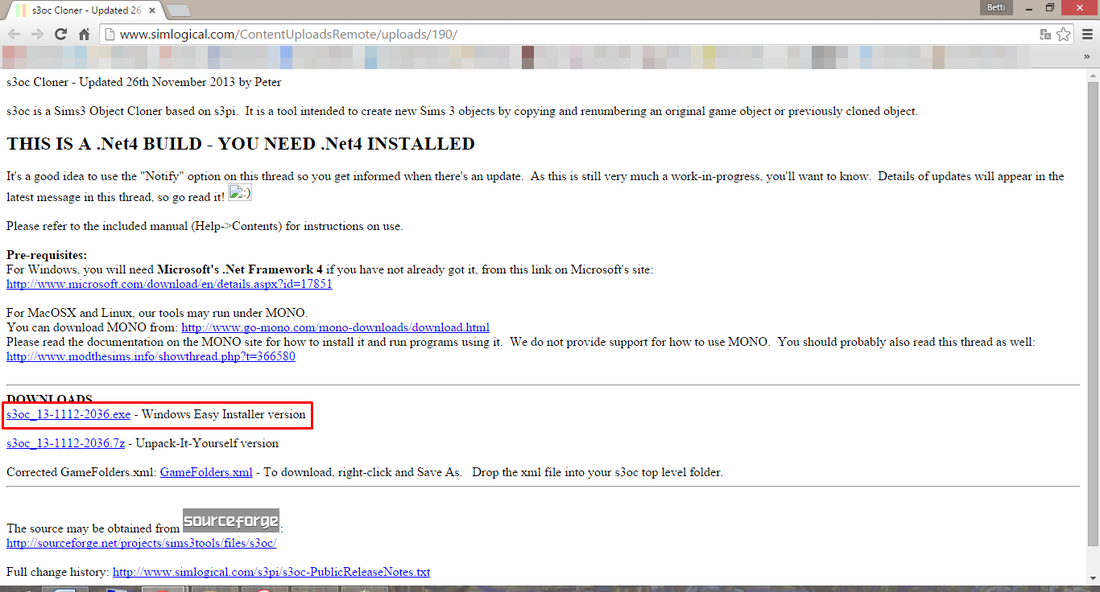Click the 'THIS IS A .Net4 BUILD' heading
The height and width of the screenshot is (592, 1100).
pyautogui.click(x=241, y=144)
